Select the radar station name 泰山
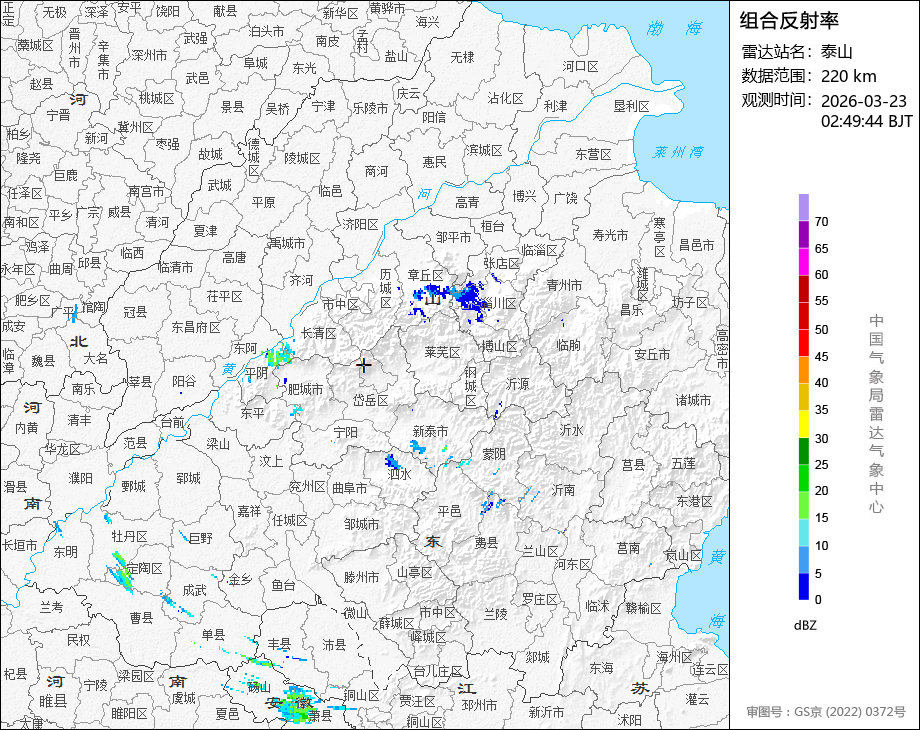This screenshot has width=920, height=730. [x=836, y=52]
